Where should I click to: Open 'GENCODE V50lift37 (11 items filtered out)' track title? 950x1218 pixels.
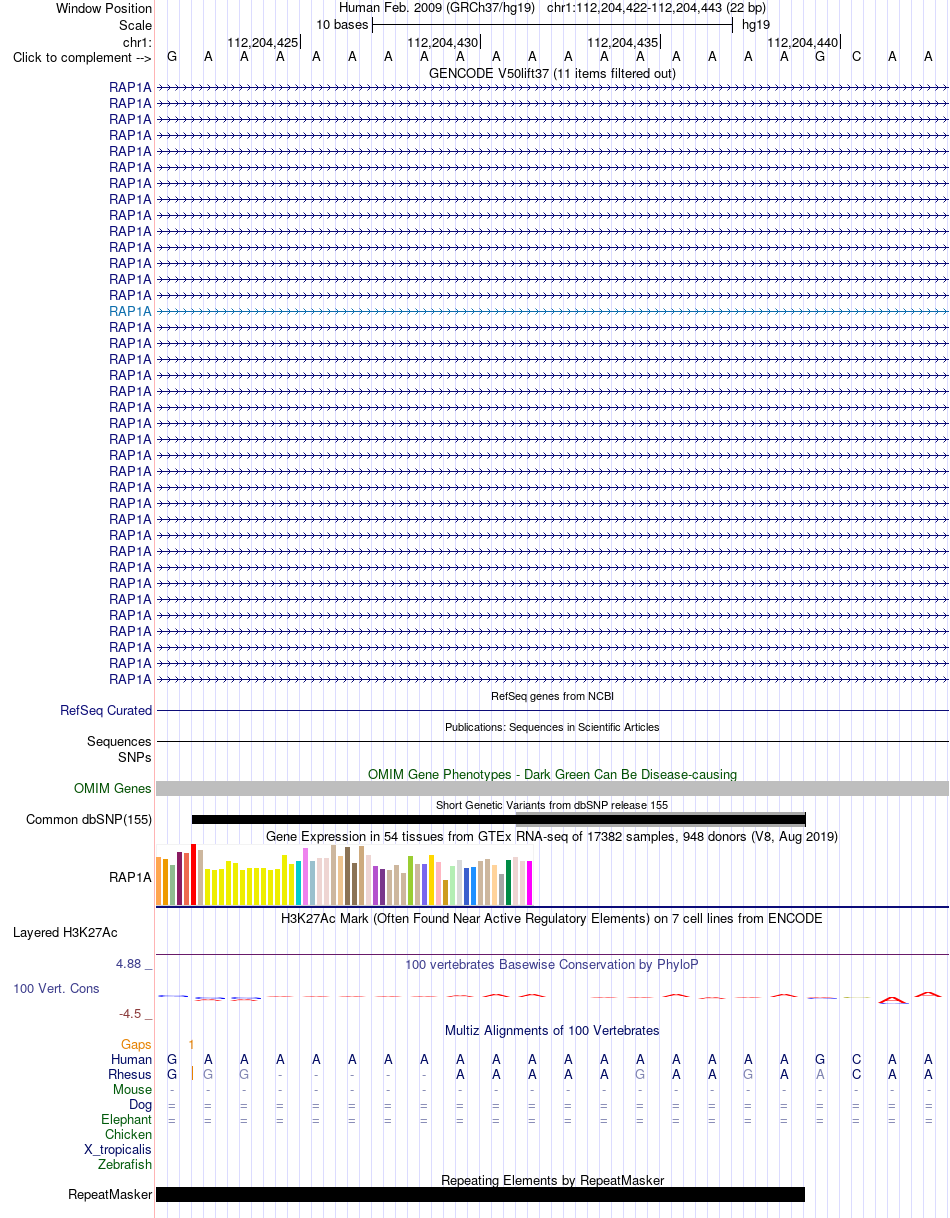click(552, 73)
